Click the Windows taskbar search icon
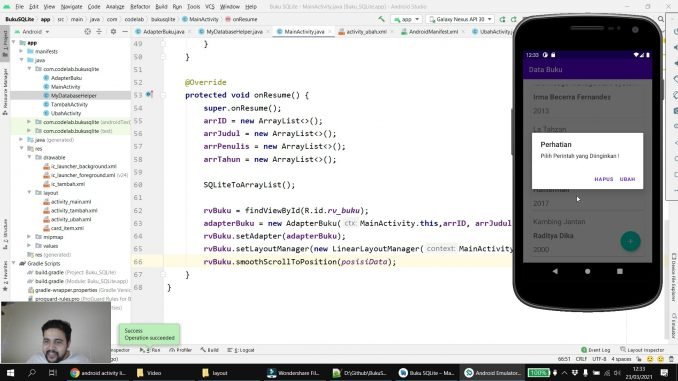Image resolution: width=678 pixels, height=381 pixels. [32, 372]
